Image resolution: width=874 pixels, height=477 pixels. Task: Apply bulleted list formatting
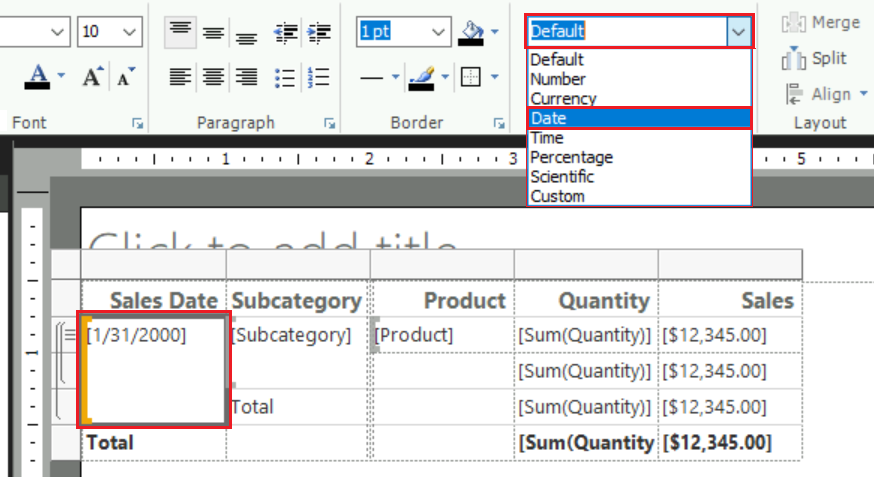click(285, 76)
